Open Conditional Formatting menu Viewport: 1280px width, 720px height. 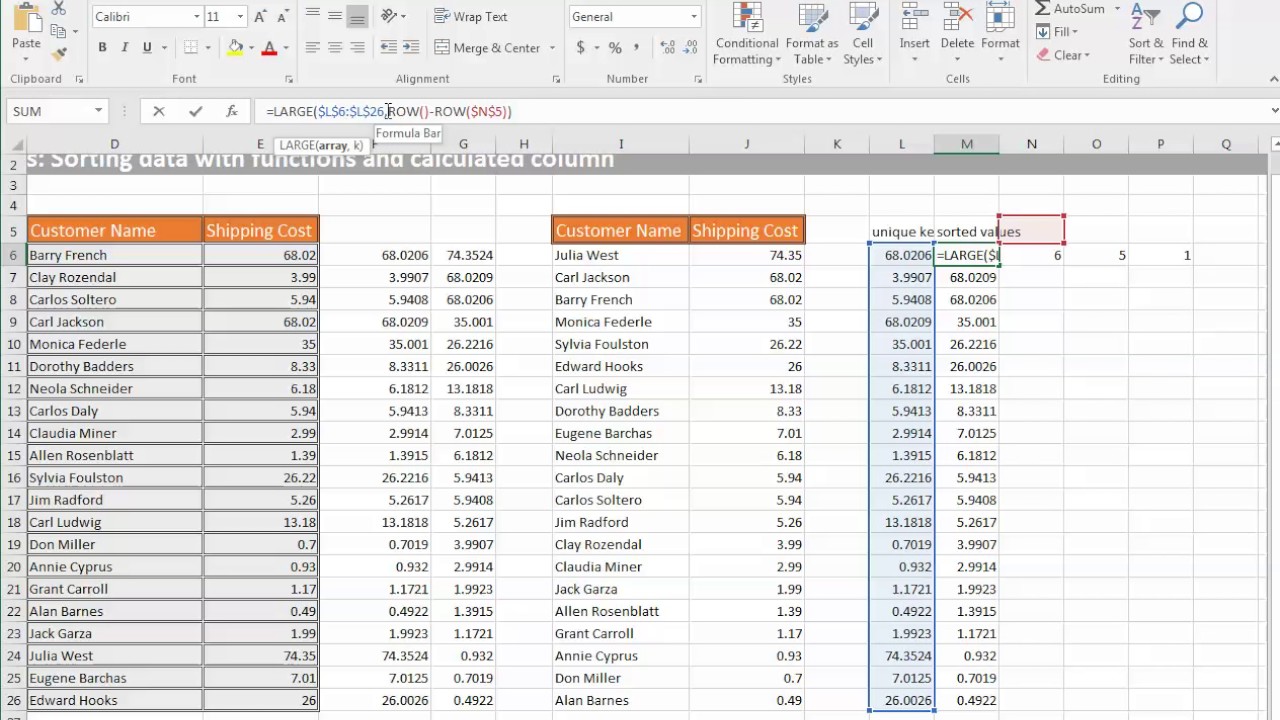[747, 35]
